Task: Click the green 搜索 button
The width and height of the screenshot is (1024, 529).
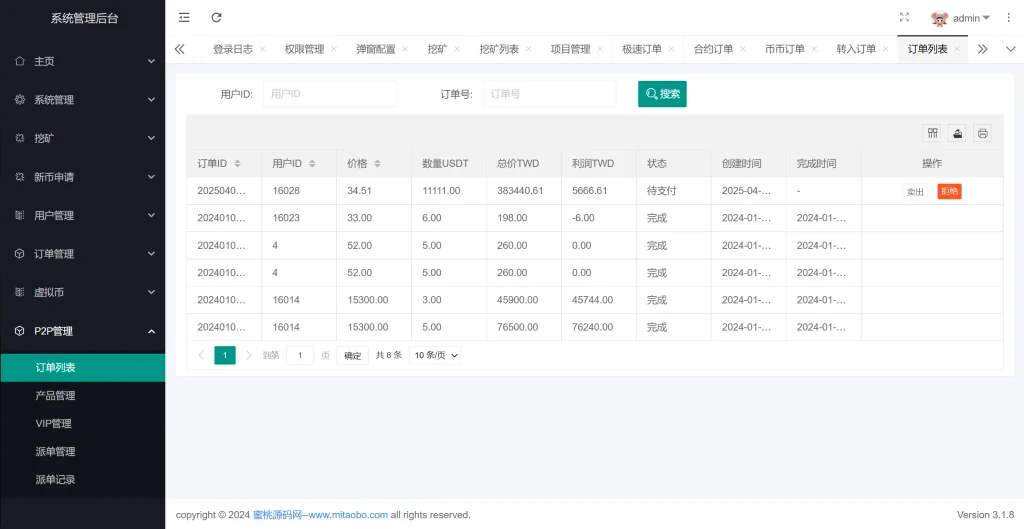Action: click(x=662, y=94)
